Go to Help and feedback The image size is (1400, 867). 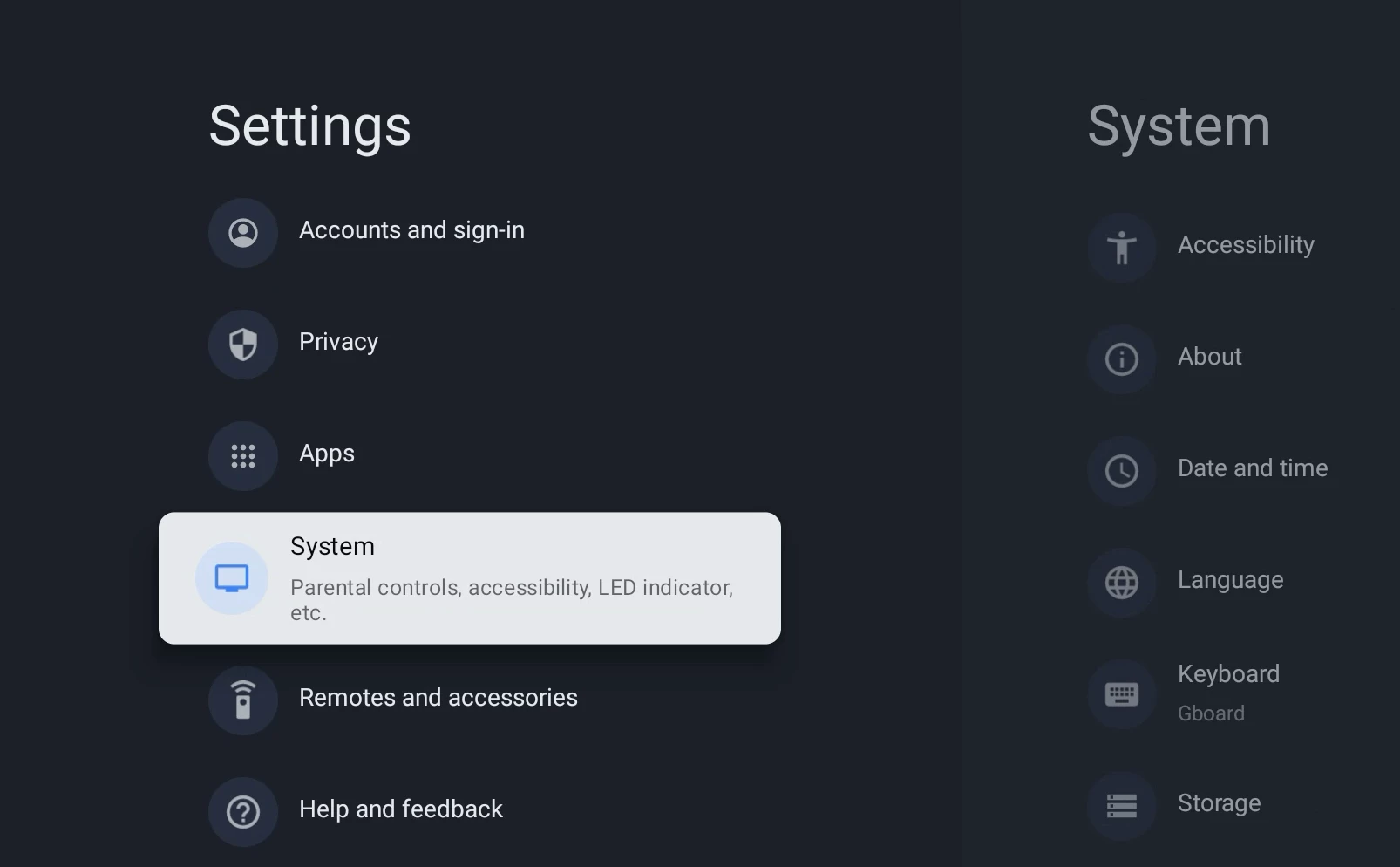coord(400,809)
